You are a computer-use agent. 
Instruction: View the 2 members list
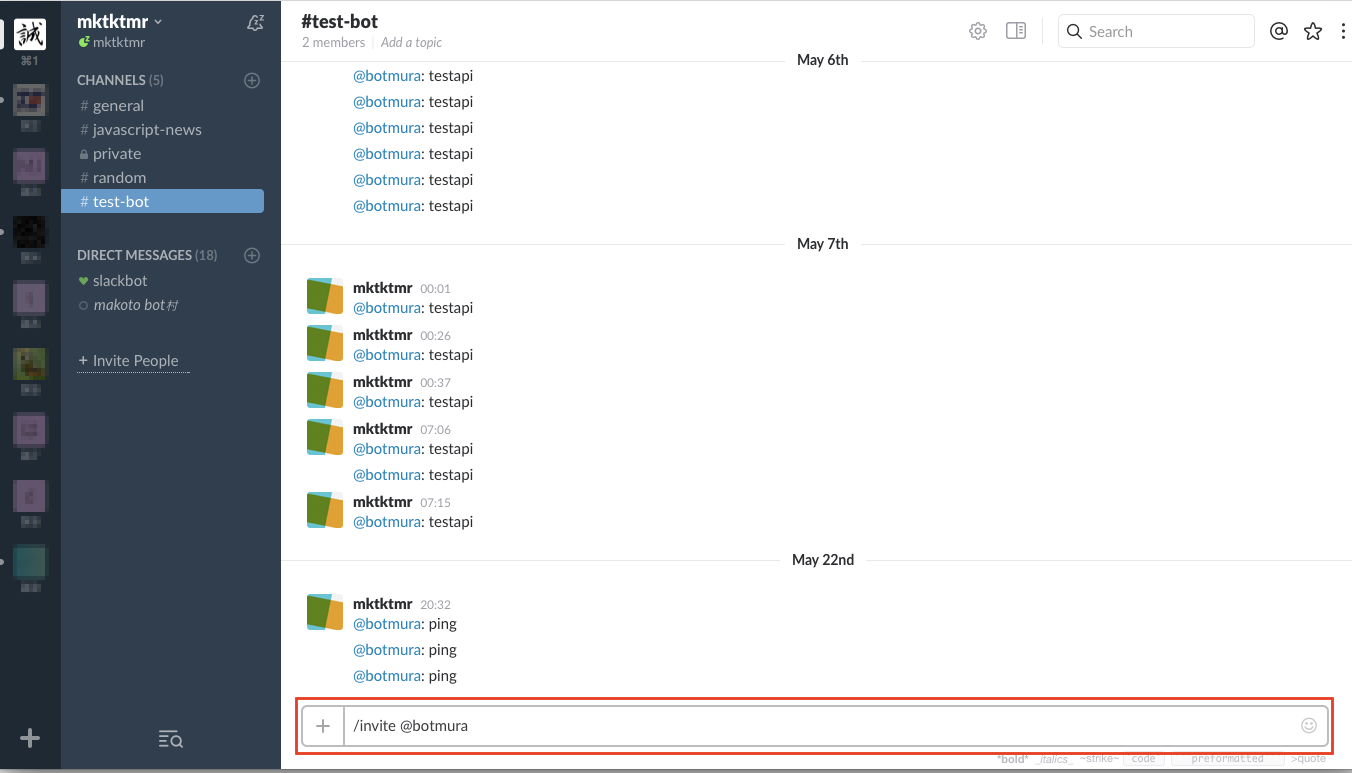[334, 43]
